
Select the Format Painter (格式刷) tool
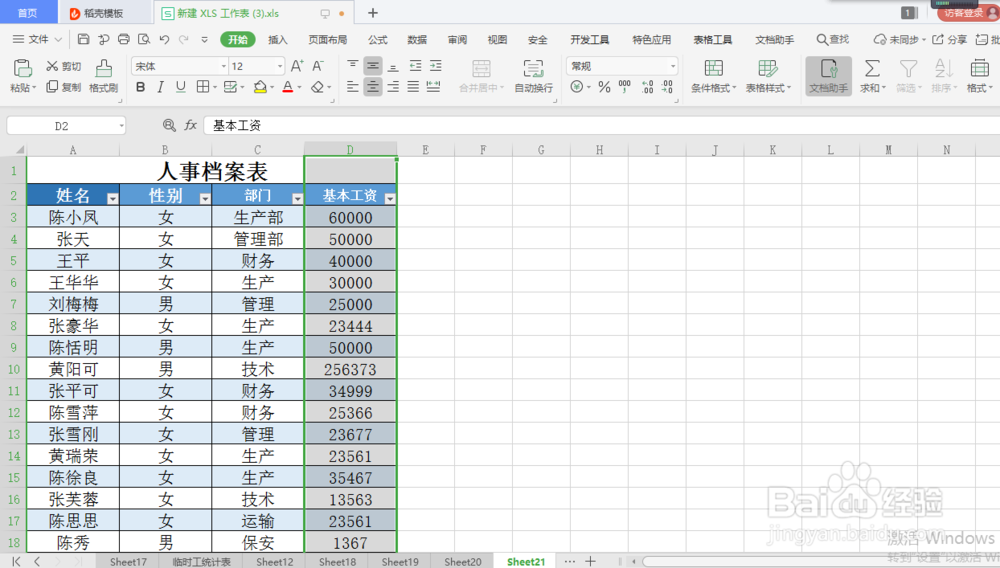pyautogui.click(x=103, y=76)
